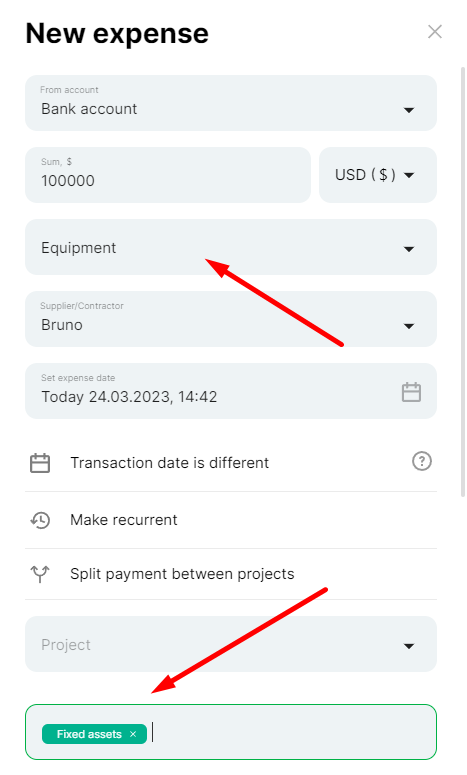This screenshot has width=467, height=775.
Task: Enable the Make recurrent option
Action: pos(231,520)
